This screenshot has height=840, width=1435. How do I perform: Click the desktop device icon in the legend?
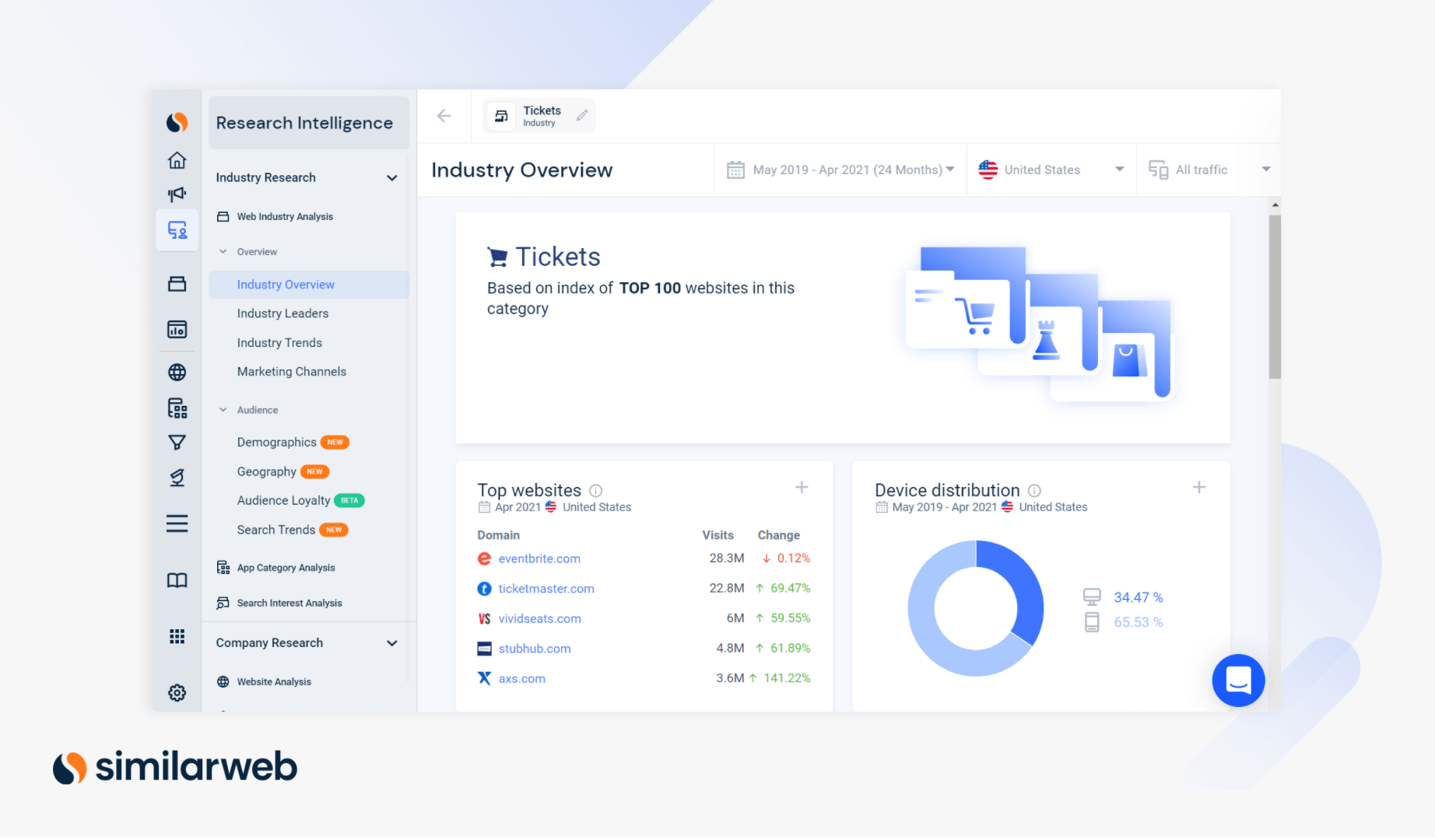coord(1092,597)
